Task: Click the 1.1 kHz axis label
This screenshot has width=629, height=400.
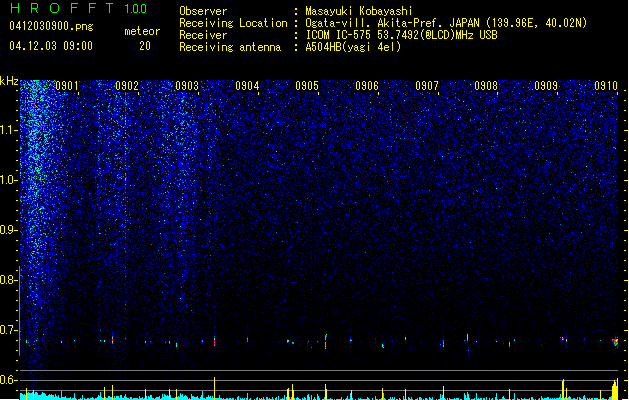Action: point(8,130)
